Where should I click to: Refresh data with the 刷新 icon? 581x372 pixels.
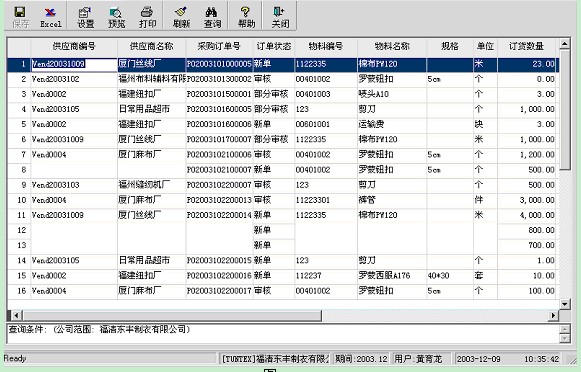[x=181, y=17]
